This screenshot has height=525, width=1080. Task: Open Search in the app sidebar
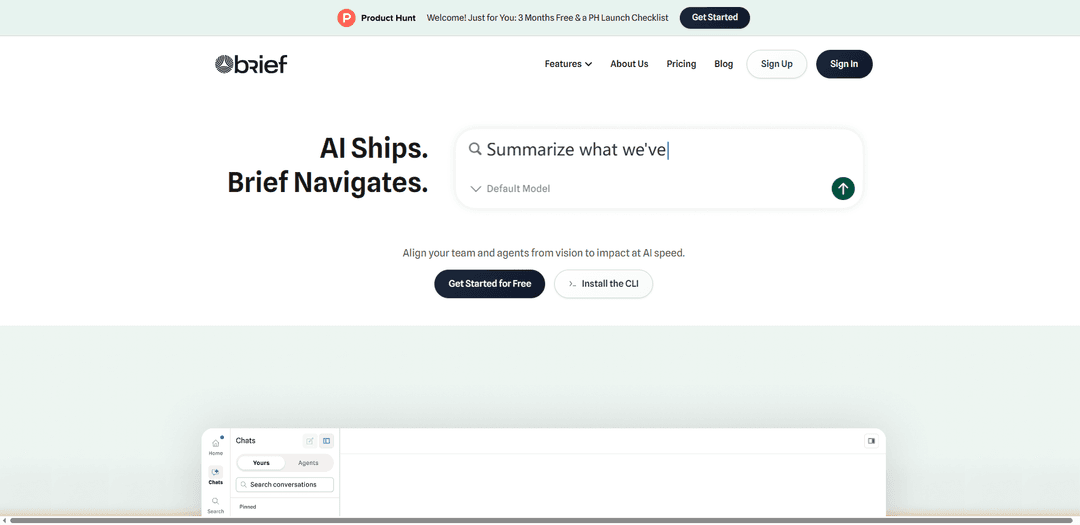(x=216, y=505)
